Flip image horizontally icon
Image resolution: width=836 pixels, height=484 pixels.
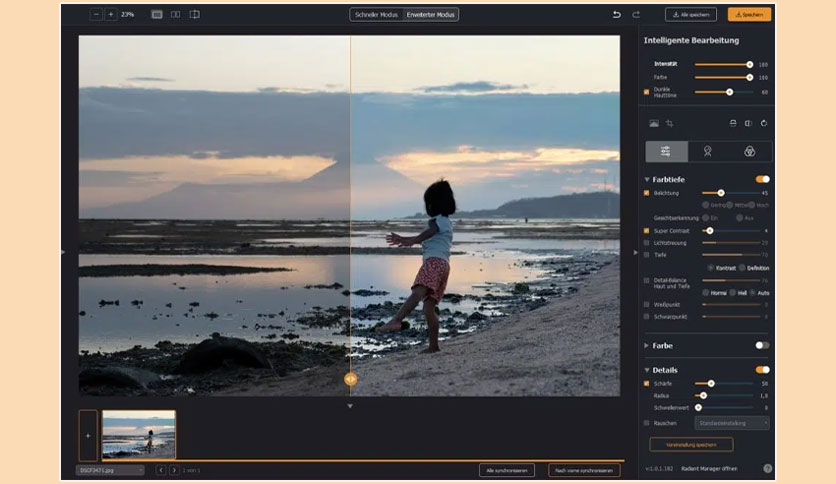pos(748,123)
